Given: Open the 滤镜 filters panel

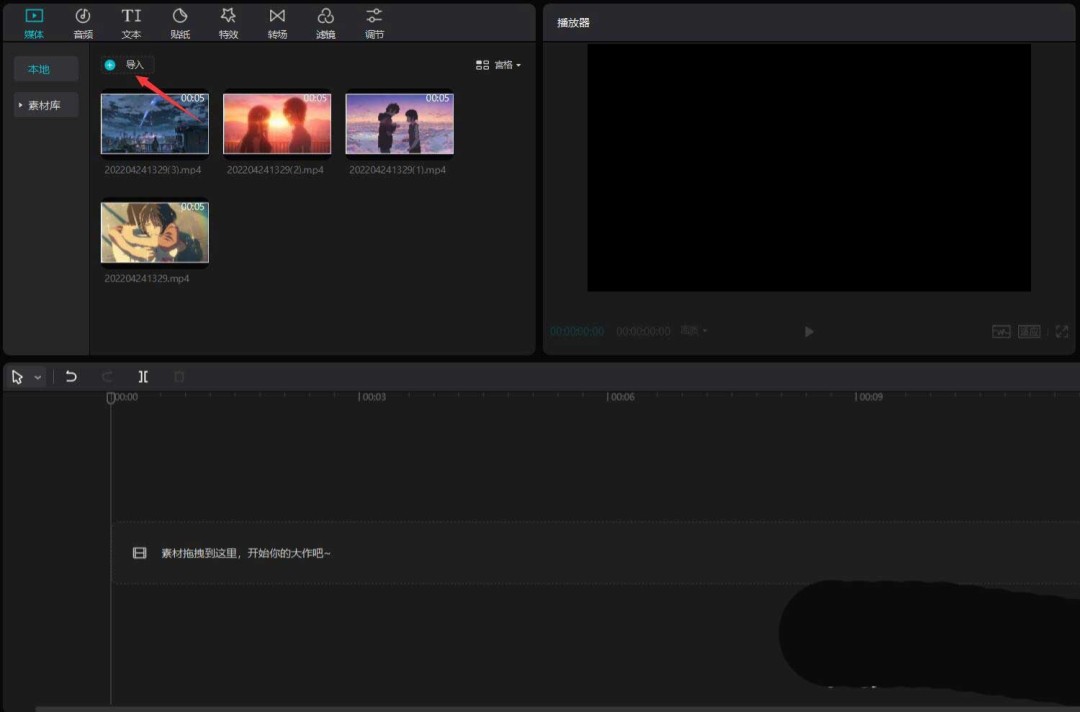Looking at the screenshot, I should (x=325, y=21).
